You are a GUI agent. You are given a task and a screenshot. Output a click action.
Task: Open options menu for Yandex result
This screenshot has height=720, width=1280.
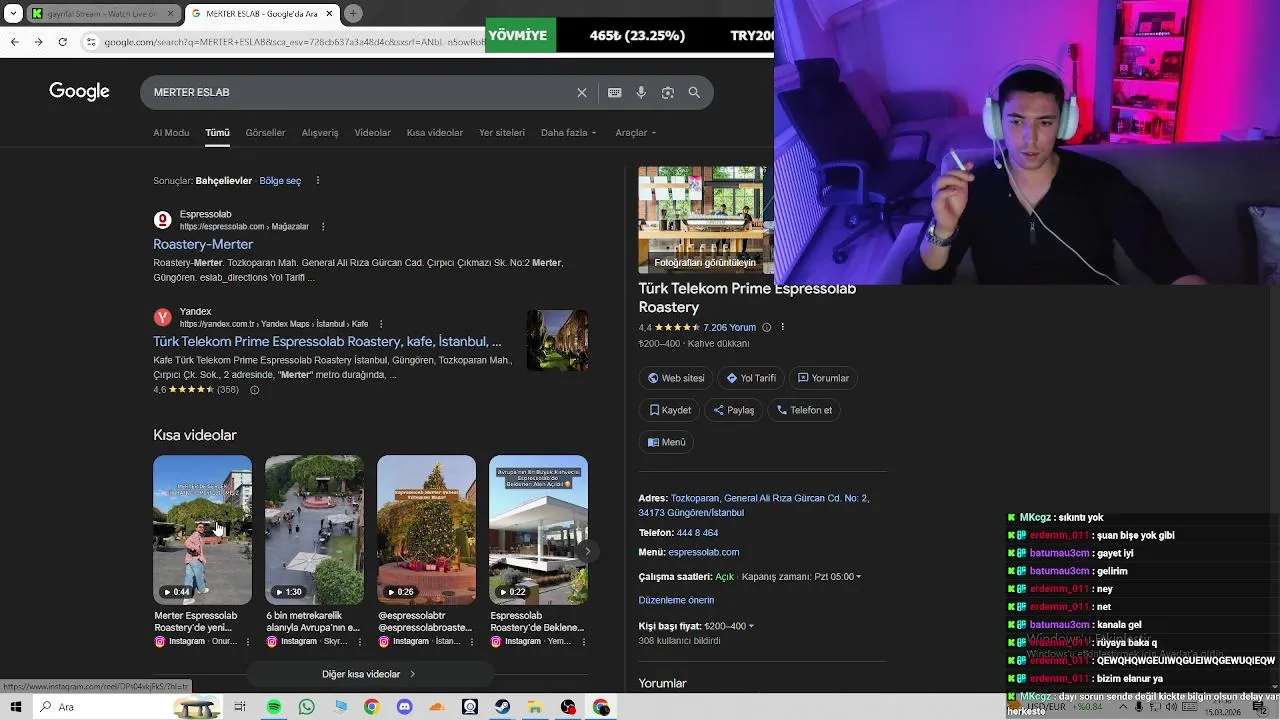pos(380,324)
